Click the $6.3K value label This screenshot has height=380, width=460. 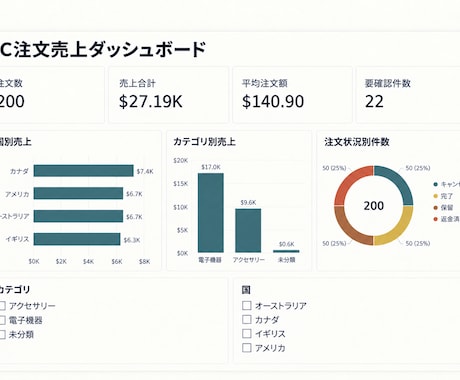click(132, 240)
